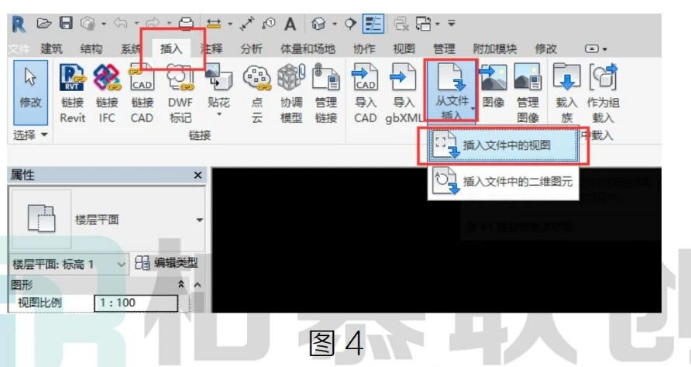Open Manage Images (管理图像) icon

tap(528, 94)
